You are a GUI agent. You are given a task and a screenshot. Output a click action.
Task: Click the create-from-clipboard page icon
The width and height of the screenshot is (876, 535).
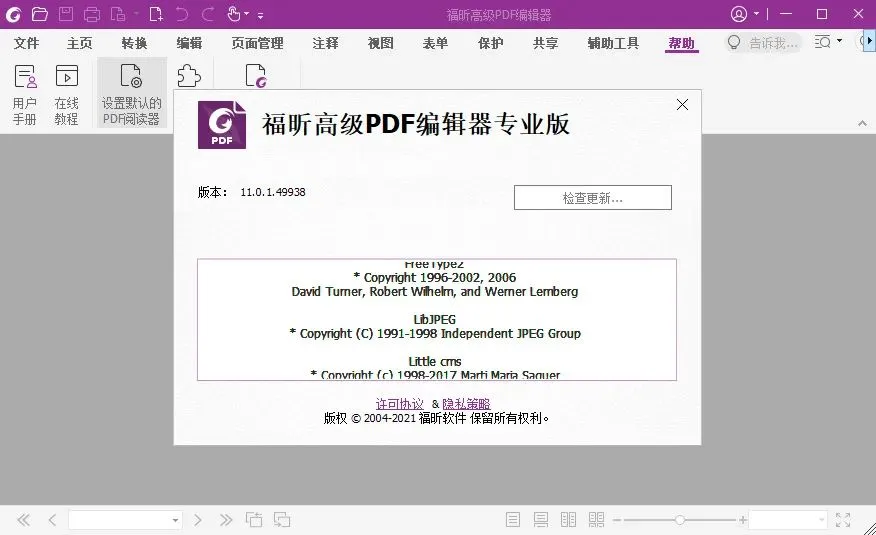118,14
